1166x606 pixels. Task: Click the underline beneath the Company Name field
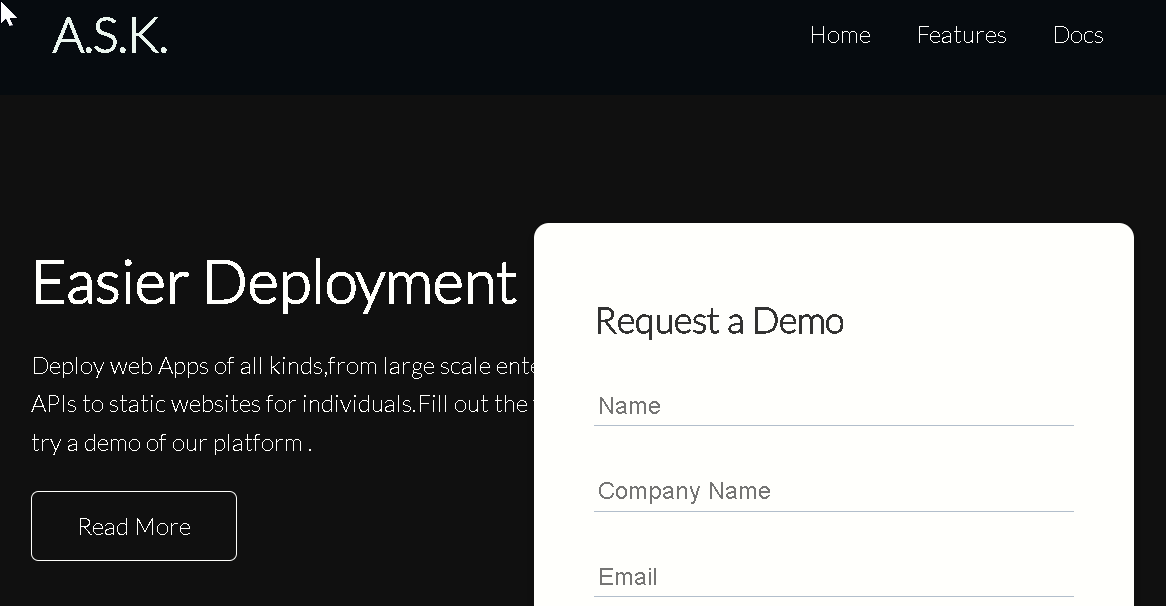[833, 511]
